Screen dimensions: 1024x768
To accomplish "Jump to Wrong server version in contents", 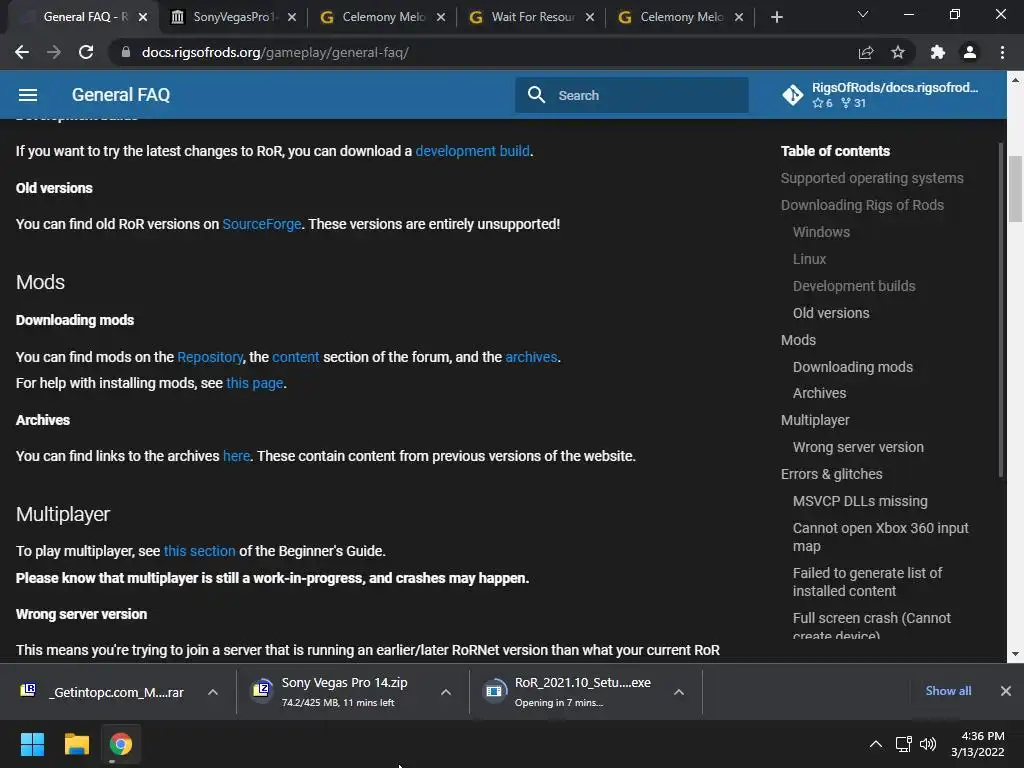I will (858, 447).
